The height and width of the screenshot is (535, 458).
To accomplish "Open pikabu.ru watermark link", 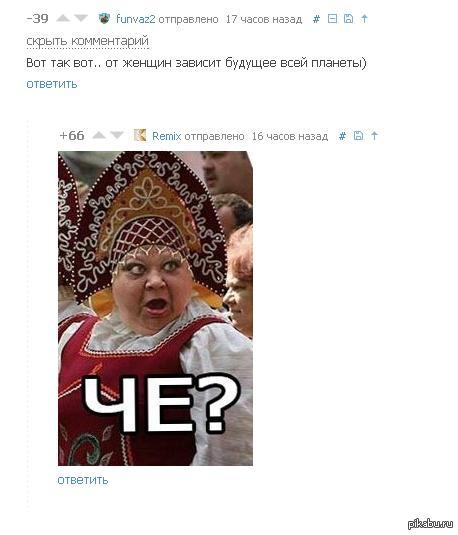I will (431, 524).
